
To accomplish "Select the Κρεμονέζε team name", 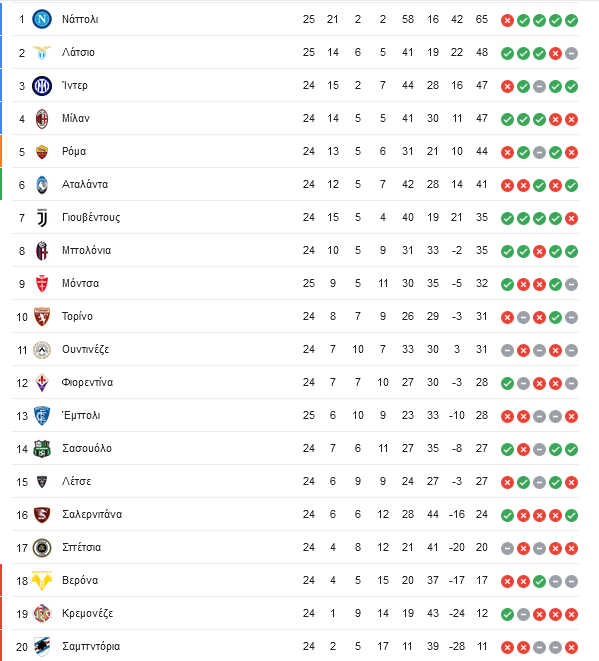I will [x=88, y=613].
